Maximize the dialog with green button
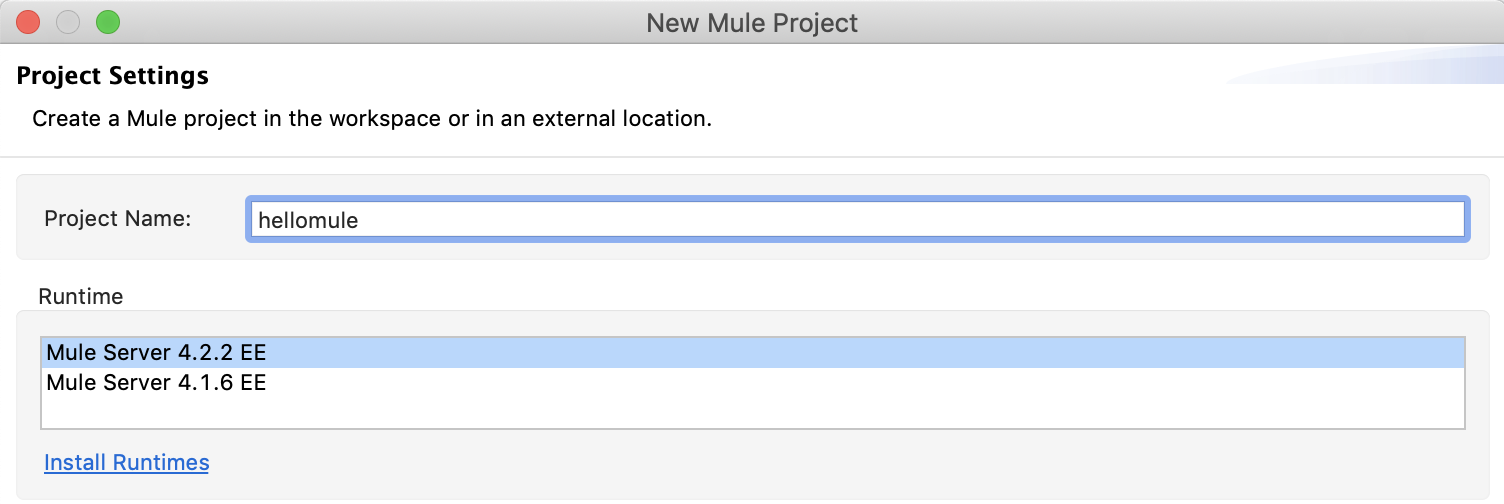 tap(107, 21)
